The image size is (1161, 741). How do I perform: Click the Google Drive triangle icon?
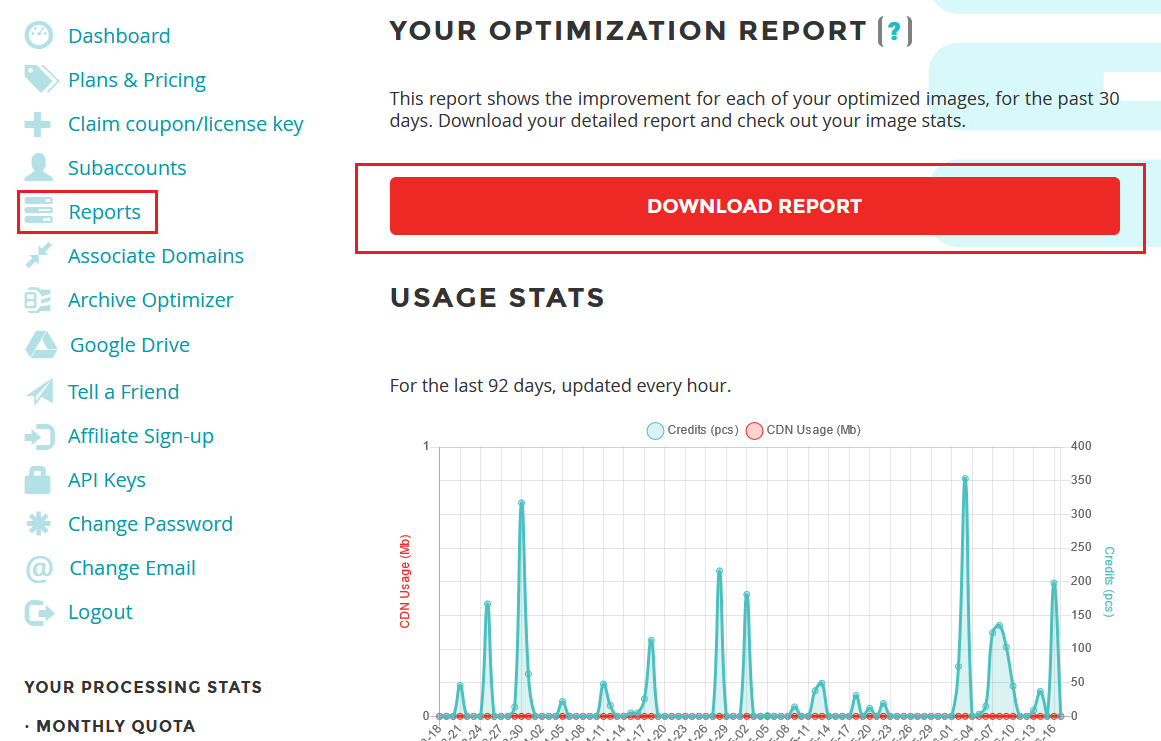click(40, 345)
